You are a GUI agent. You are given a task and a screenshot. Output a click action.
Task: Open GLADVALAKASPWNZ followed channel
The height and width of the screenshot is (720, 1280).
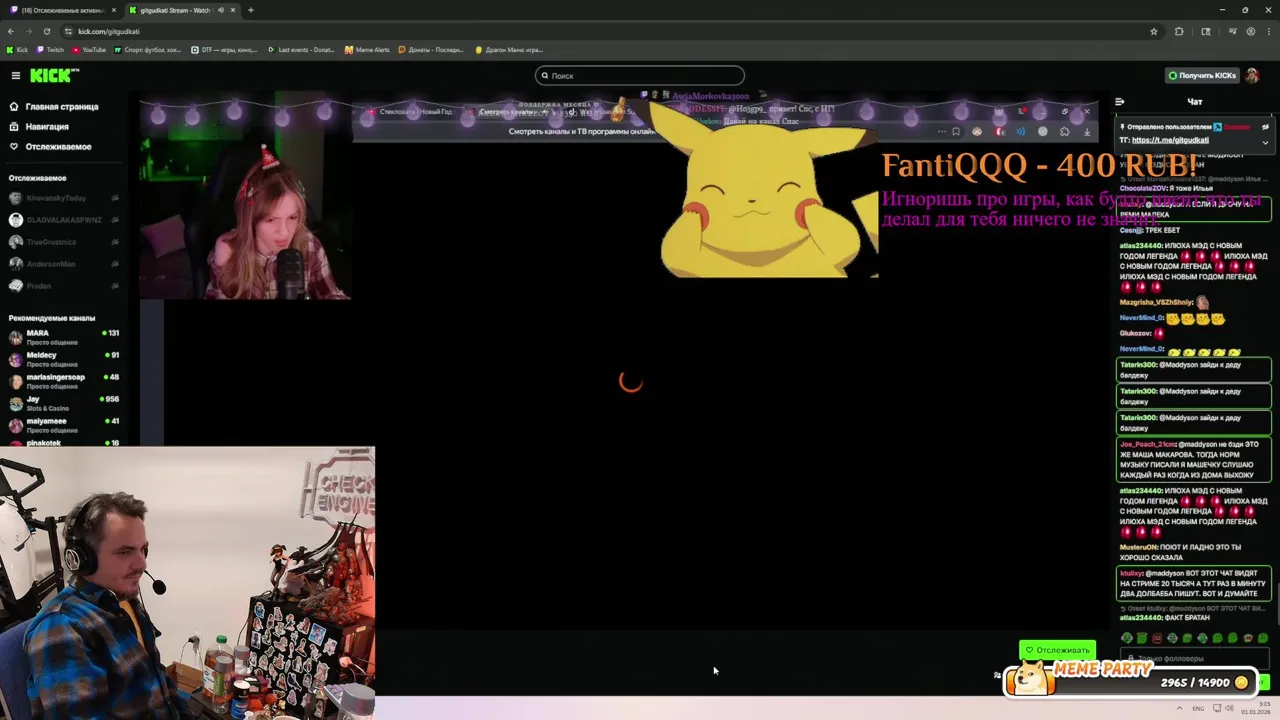(64, 220)
